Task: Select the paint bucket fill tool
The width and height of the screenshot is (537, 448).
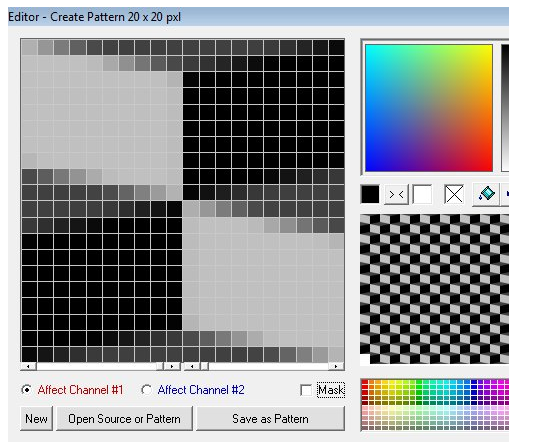Action: pos(486,195)
